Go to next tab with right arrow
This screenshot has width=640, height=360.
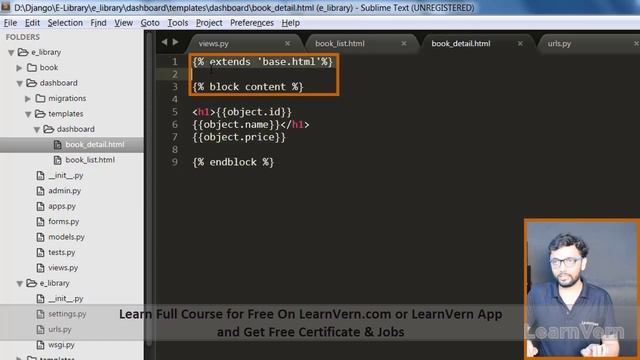click(x=176, y=42)
